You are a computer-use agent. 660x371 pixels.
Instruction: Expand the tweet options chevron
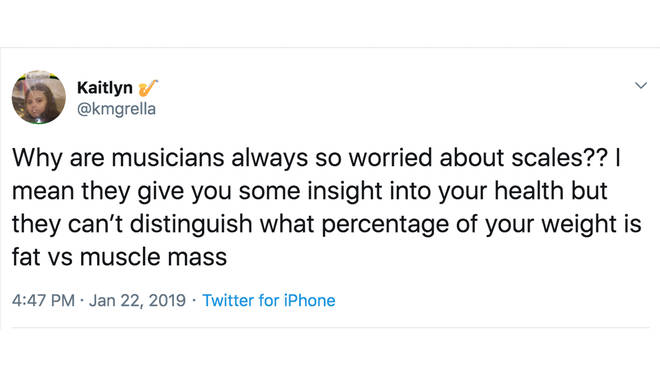(641, 85)
